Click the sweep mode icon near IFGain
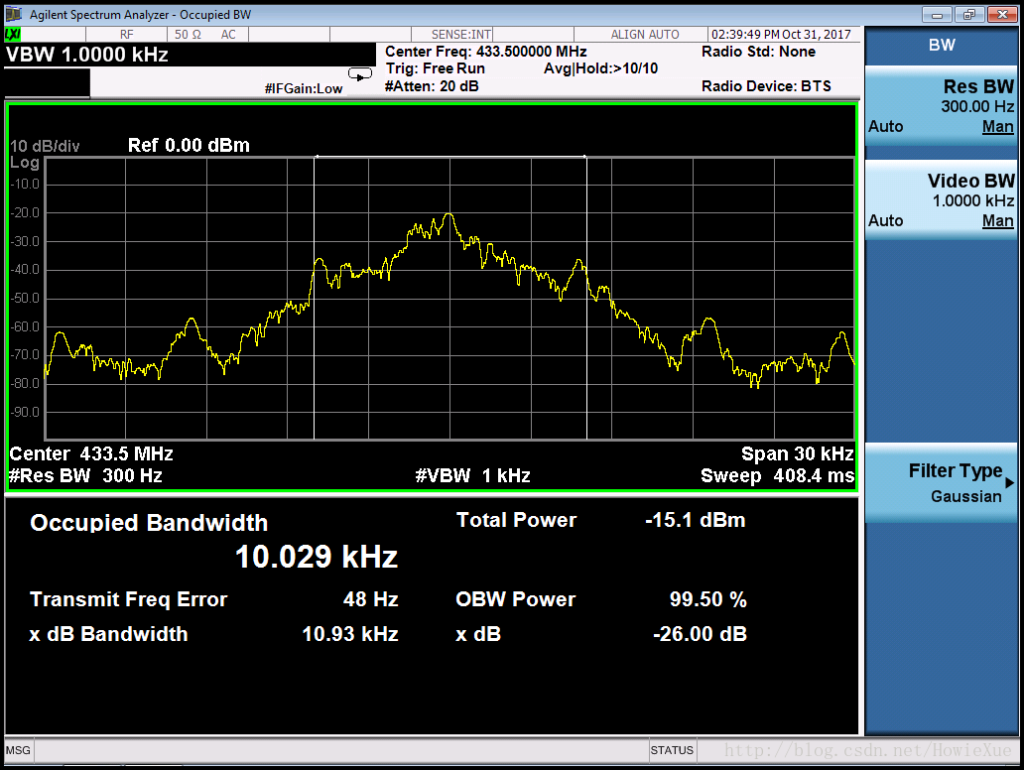This screenshot has height=770, width=1024. pos(360,75)
